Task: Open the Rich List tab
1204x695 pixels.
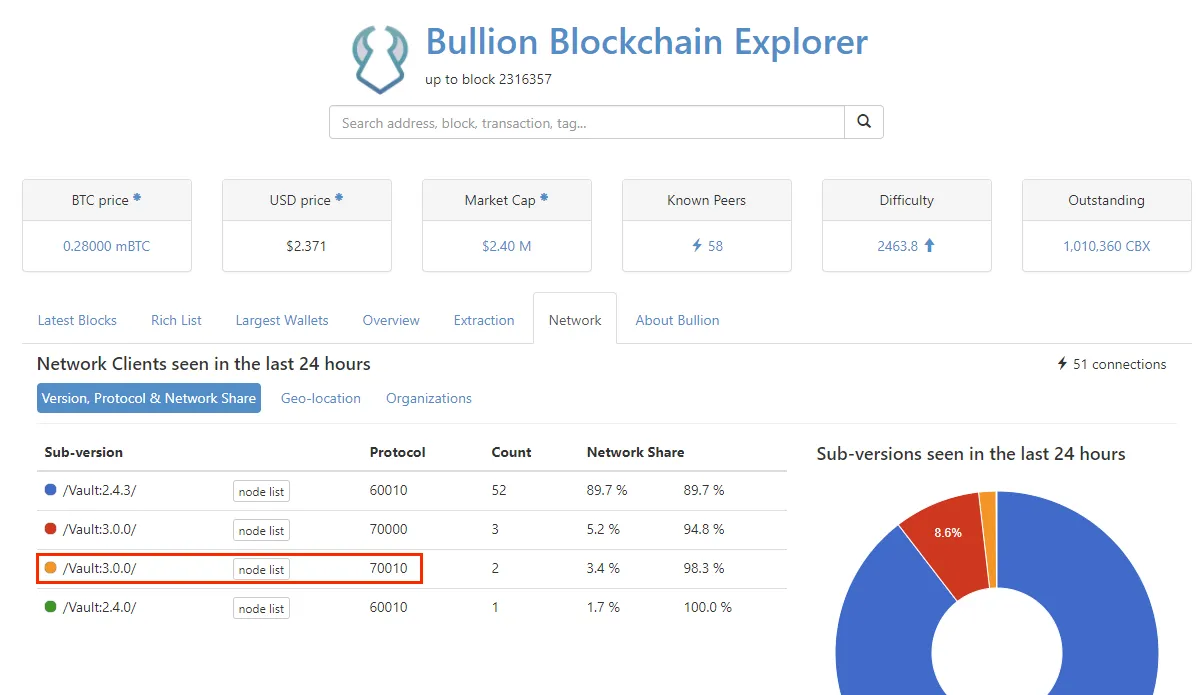Action: coord(176,320)
